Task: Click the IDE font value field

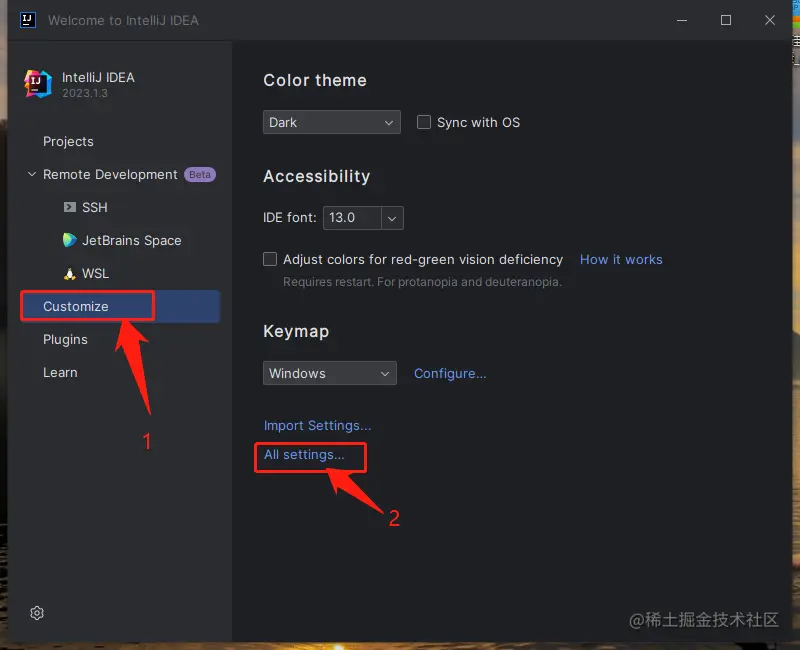Action: (x=352, y=218)
